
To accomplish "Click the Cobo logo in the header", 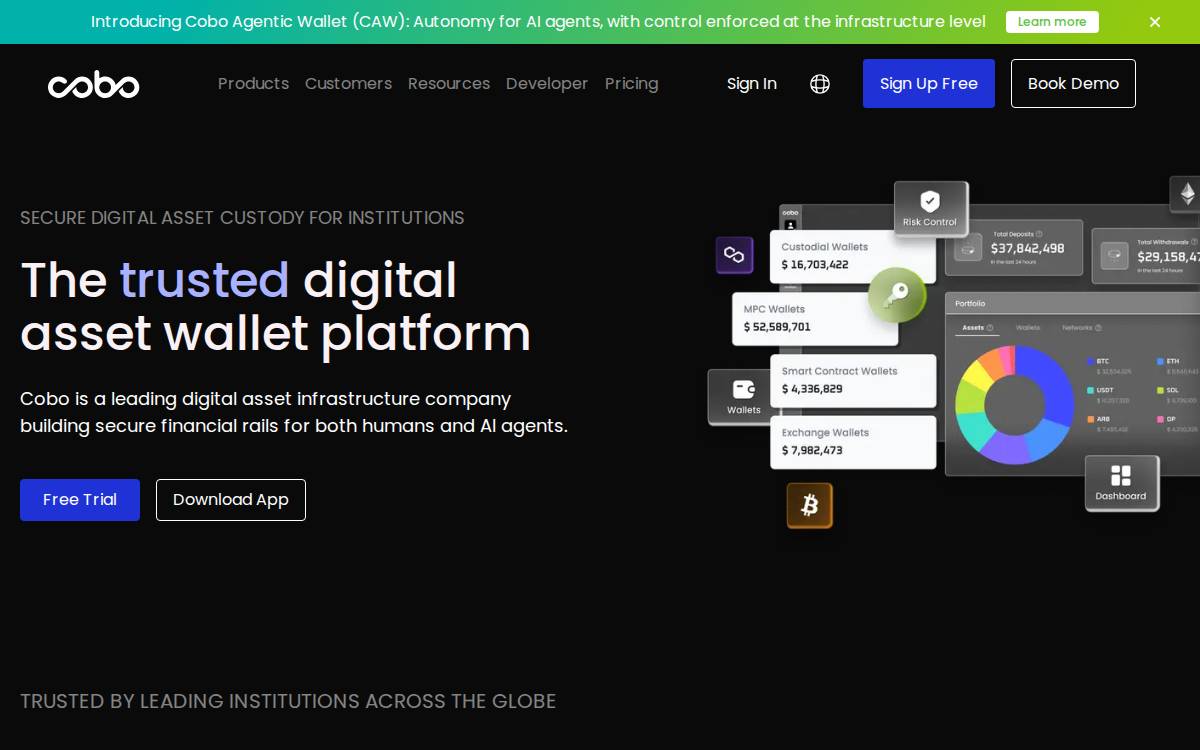I will point(93,84).
